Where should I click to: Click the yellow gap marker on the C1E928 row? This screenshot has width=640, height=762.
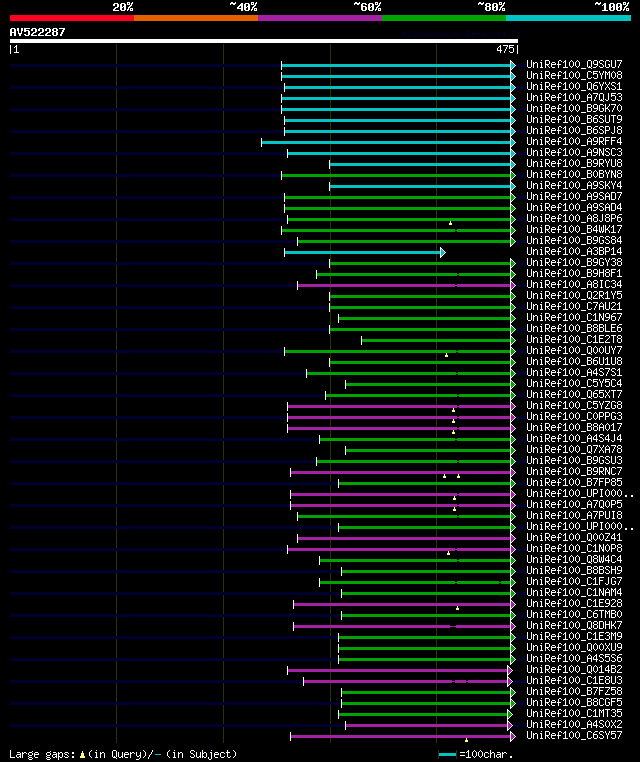pyautogui.click(x=457, y=608)
